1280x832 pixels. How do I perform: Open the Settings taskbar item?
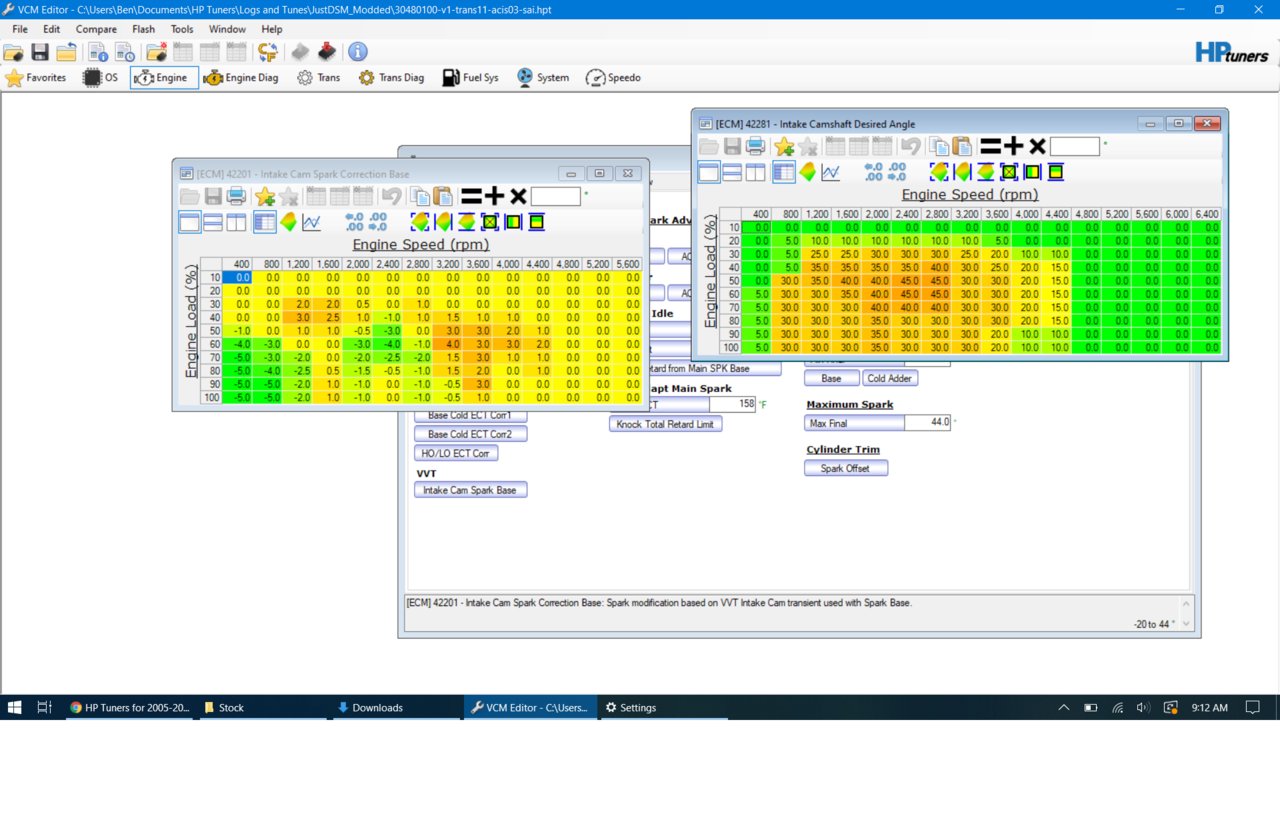point(663,707)
